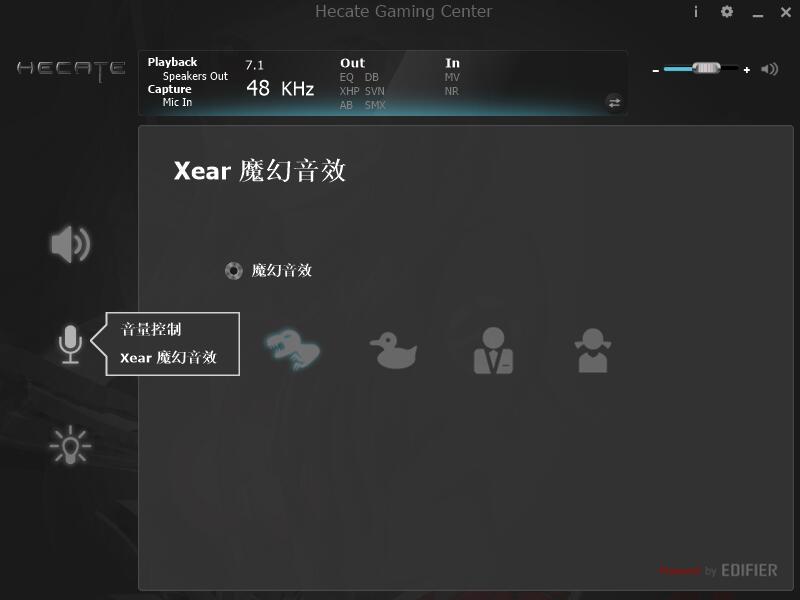Mute audio with the speaker icon
The image size is (800, 600).
coord(769,69)
